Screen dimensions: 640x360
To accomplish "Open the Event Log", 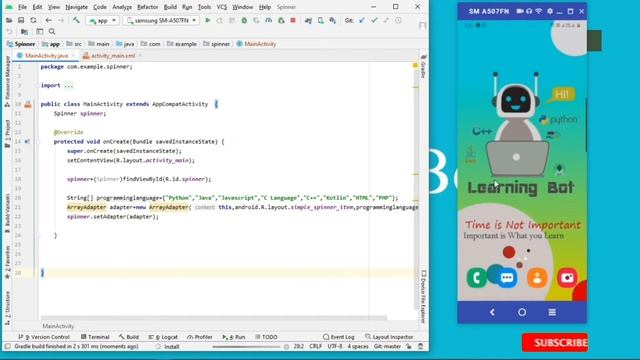I will pos(339,337).
